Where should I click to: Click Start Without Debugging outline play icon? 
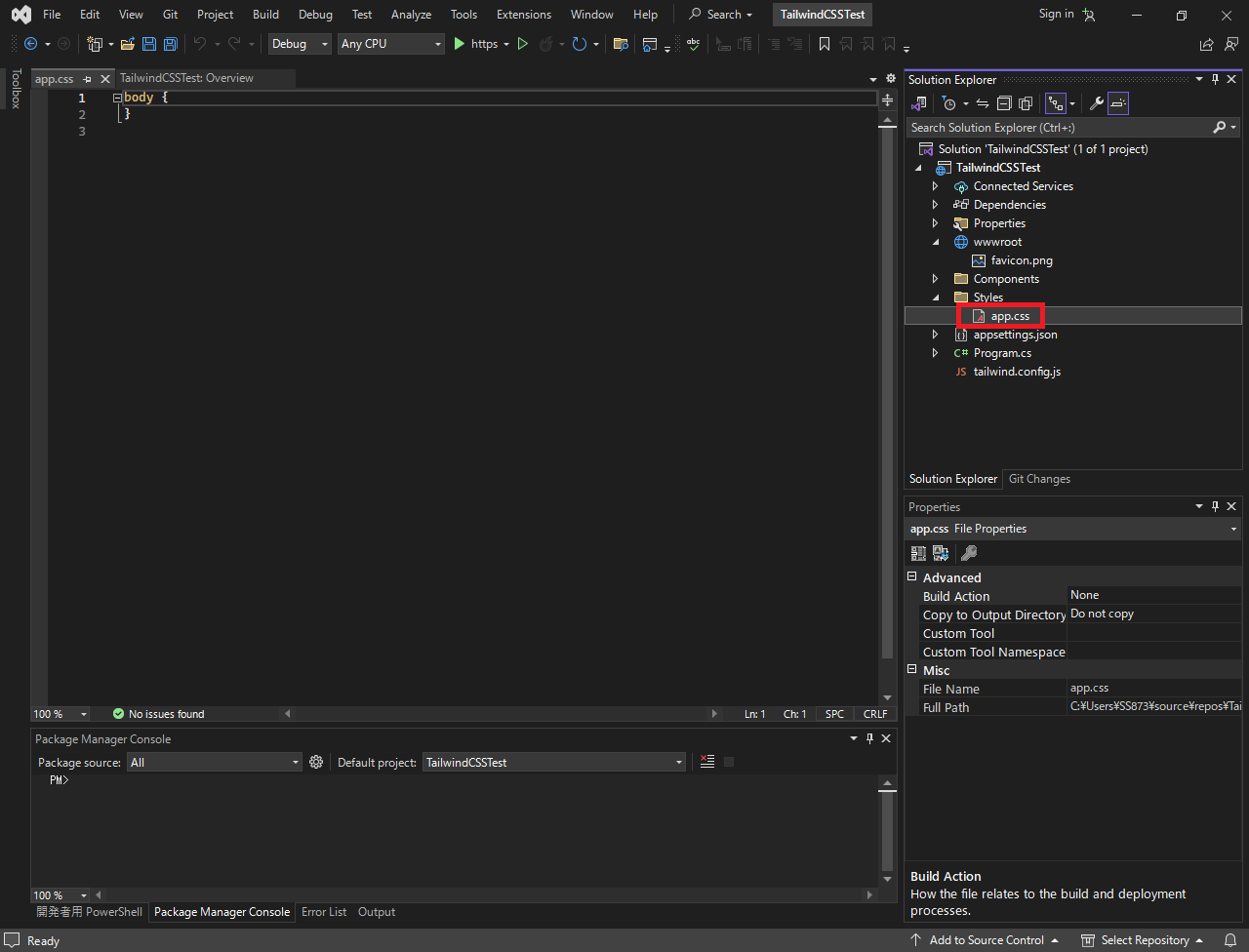coord(522,44)
